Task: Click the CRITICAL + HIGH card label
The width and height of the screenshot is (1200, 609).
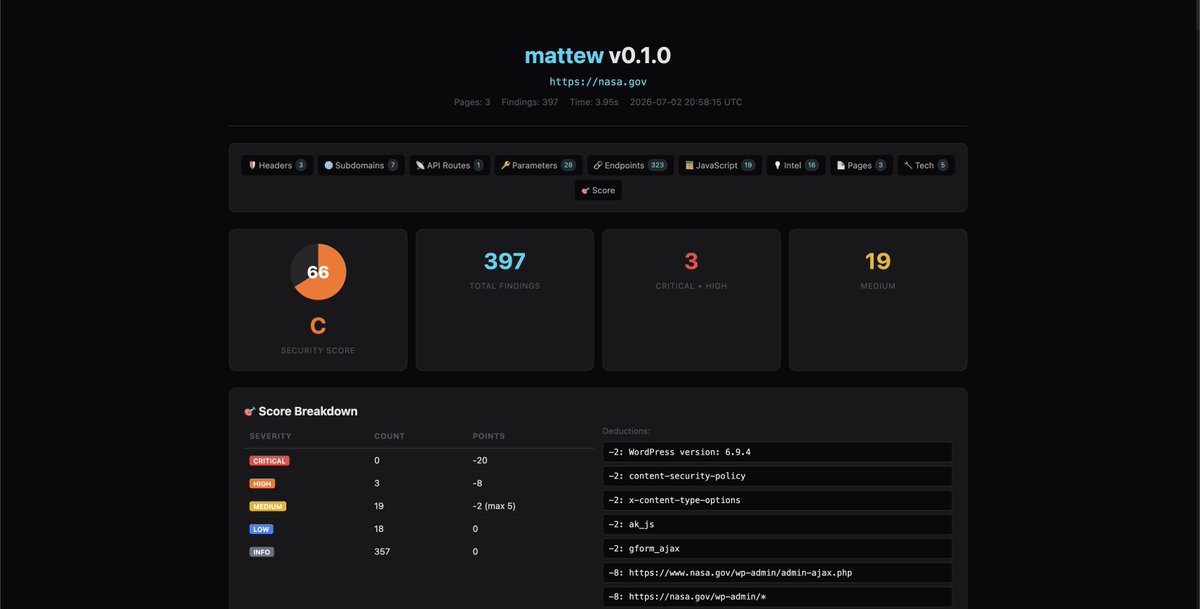Action: click(x=691, y=286)
